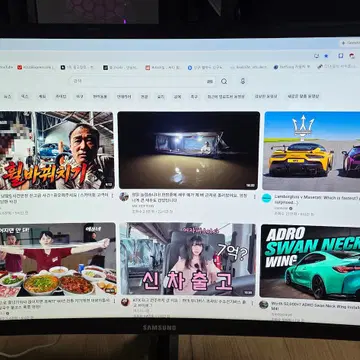Image resolution: width=360 pixels, height=360 pixels.
Task: Open browser side panel icon beside star
Action: tap(340, 56)
